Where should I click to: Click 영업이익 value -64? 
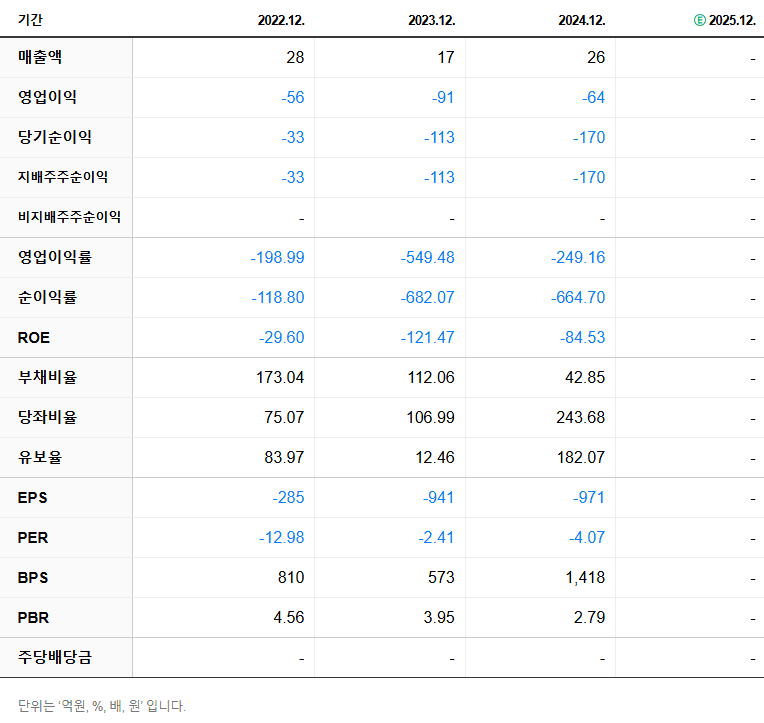pos(593,97)
